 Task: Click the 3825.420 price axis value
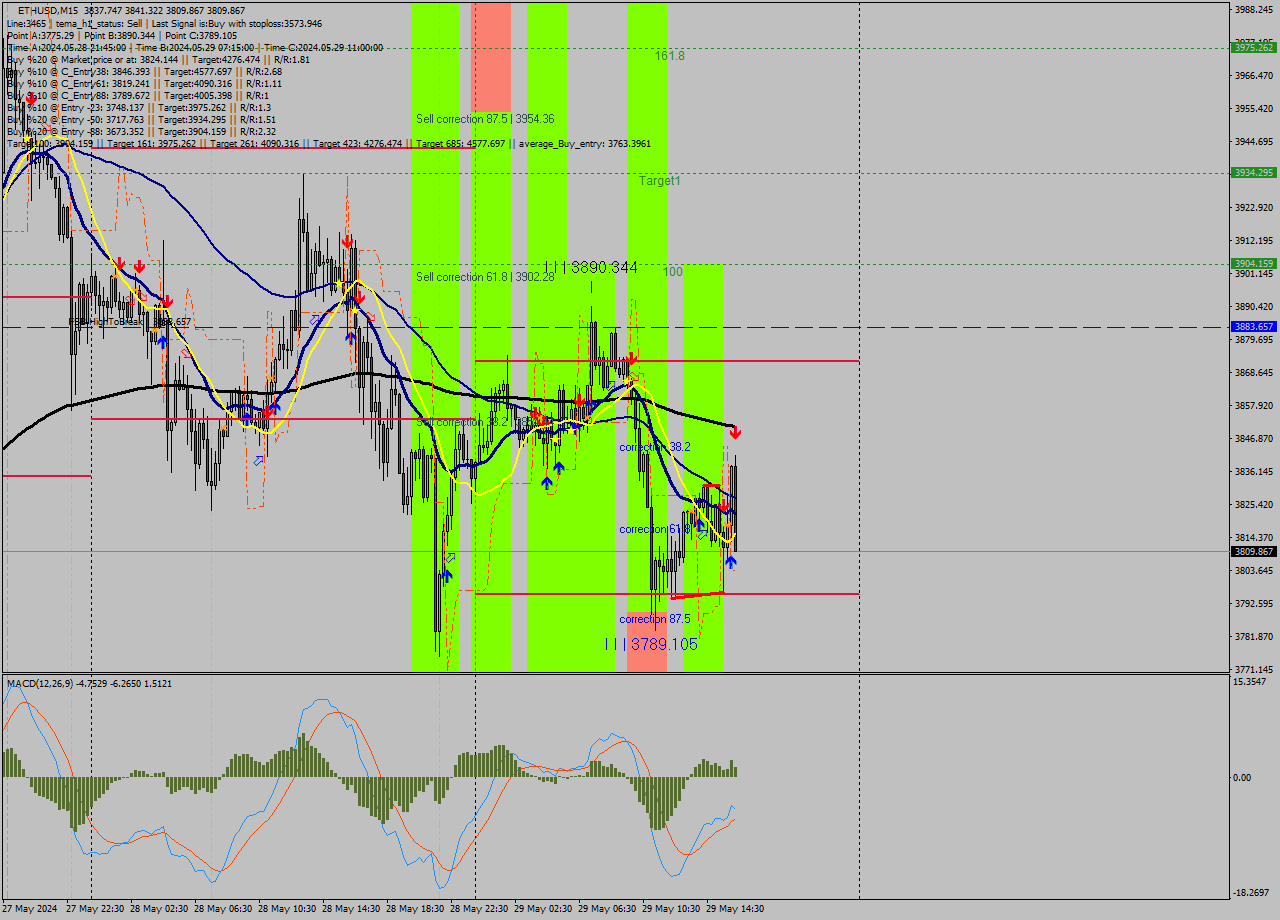coord(1254,505)
